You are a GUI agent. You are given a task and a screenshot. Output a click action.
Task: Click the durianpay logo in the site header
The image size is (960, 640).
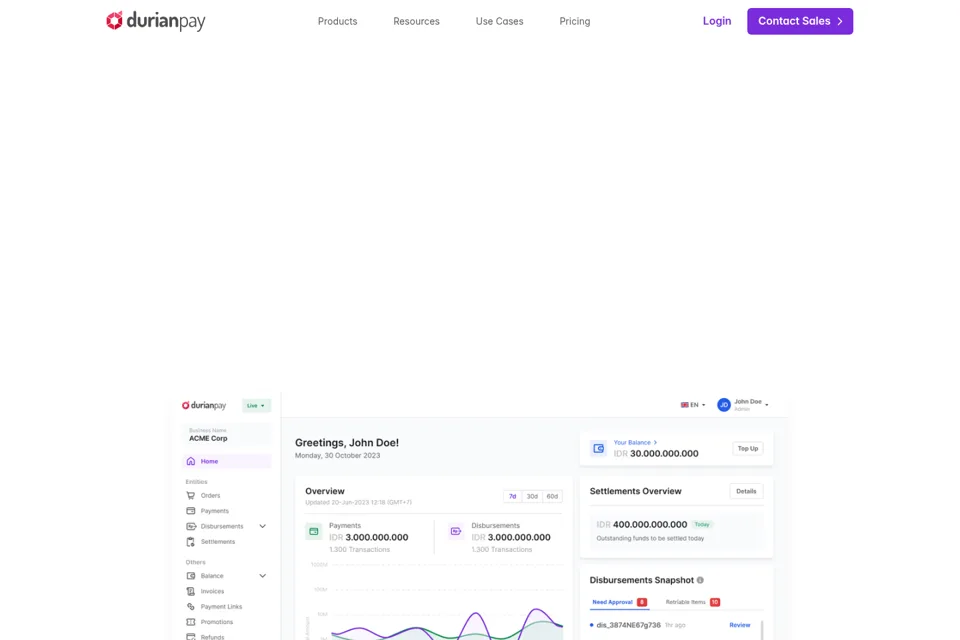156,21
